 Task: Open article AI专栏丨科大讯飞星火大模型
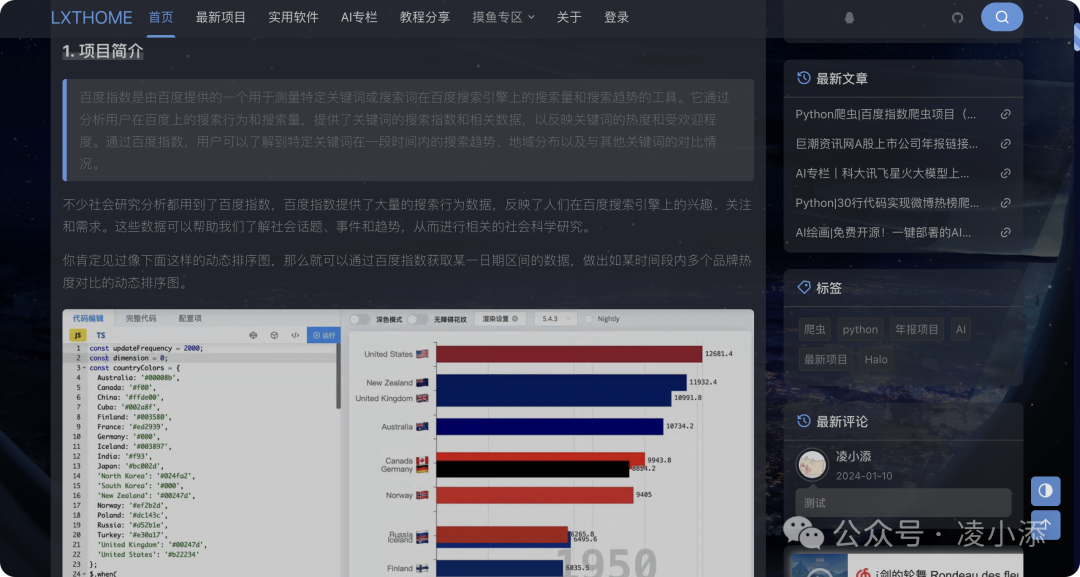click(x=882, y=174)
